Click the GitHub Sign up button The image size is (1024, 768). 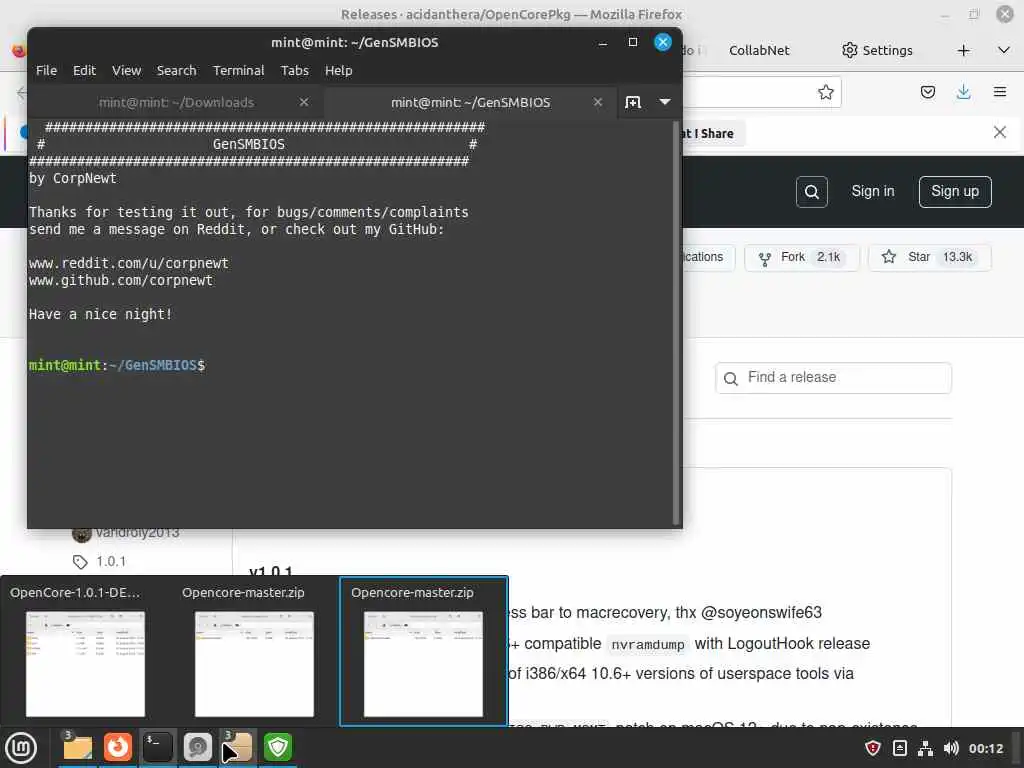955,191
